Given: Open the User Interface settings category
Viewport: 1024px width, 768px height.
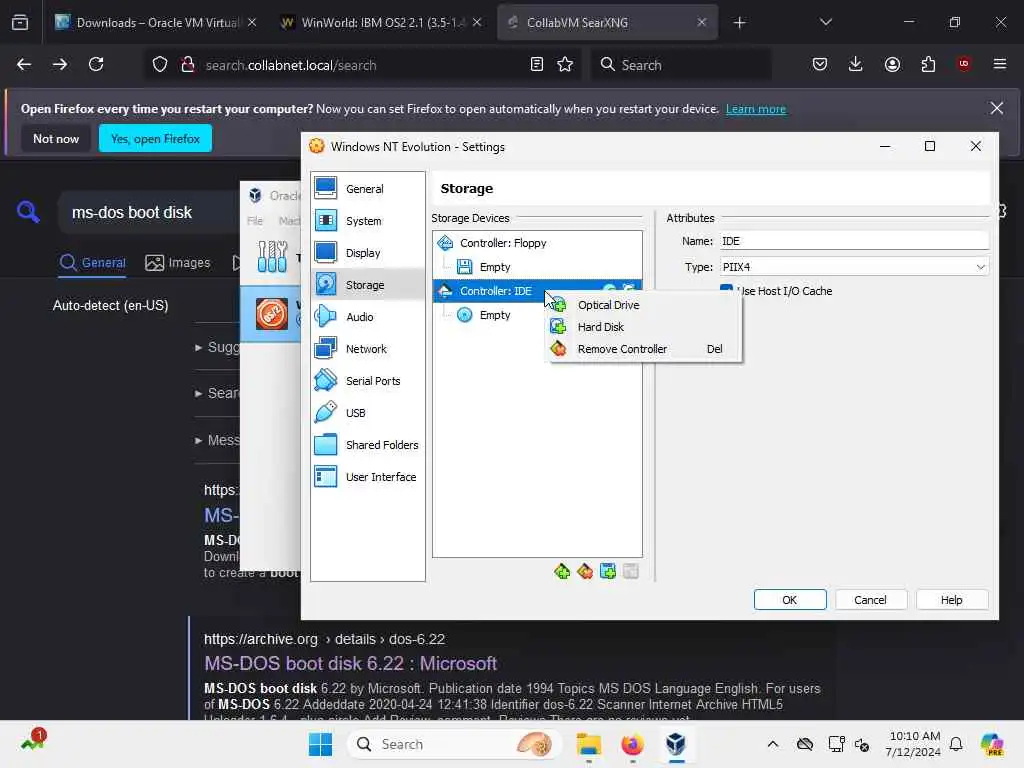Looking at the screenshot, I should pos(368,477).
